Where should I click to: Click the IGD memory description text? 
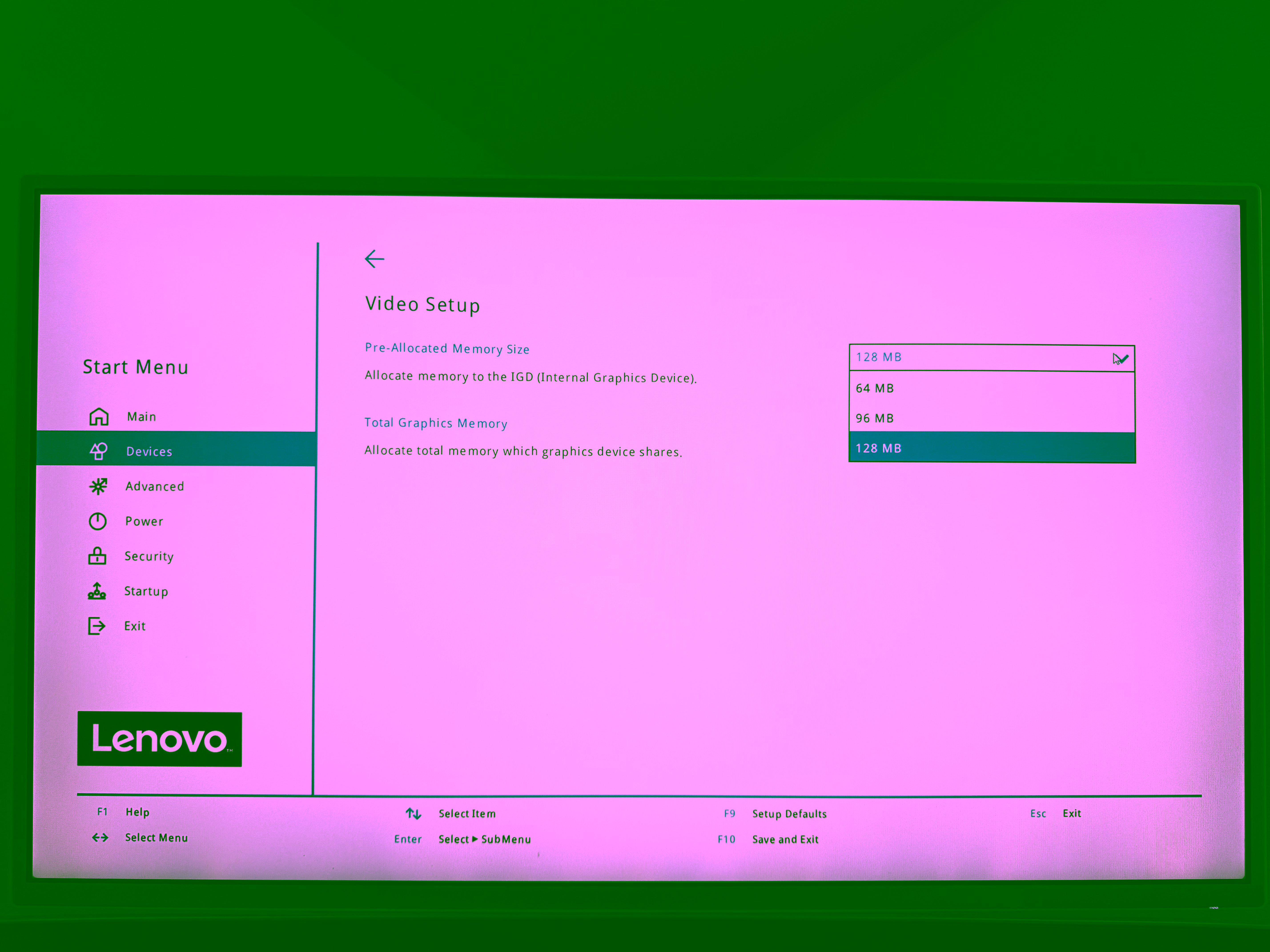tap(531, 377)
